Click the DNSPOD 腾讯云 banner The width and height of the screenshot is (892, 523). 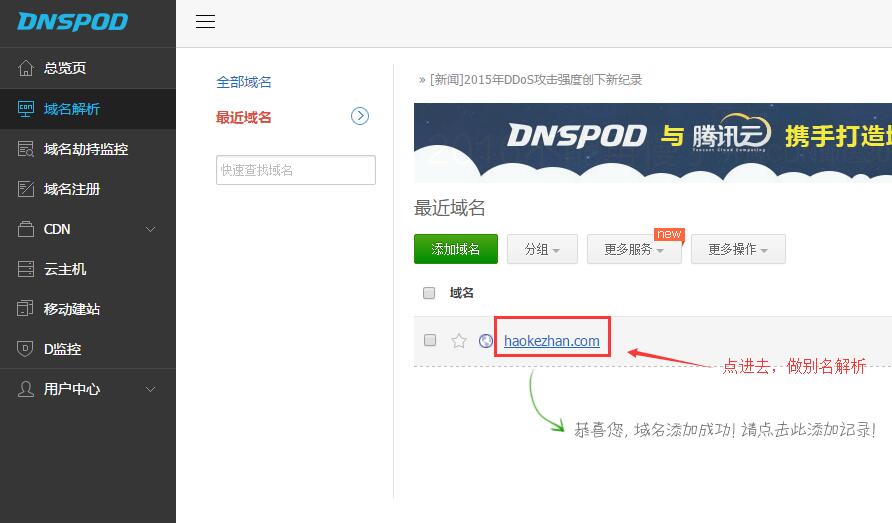pos(653,143)
